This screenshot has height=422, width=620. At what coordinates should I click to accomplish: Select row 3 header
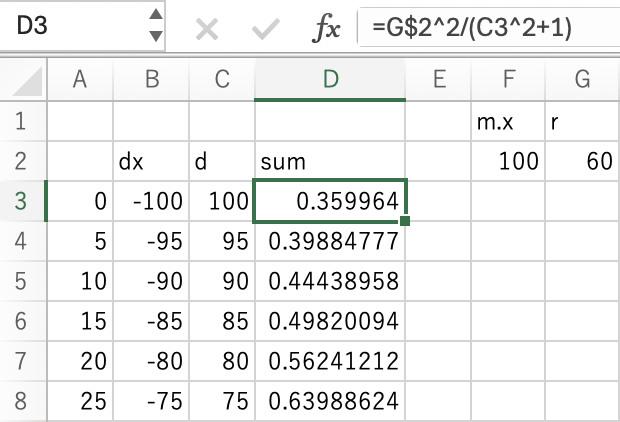(23, 201)
